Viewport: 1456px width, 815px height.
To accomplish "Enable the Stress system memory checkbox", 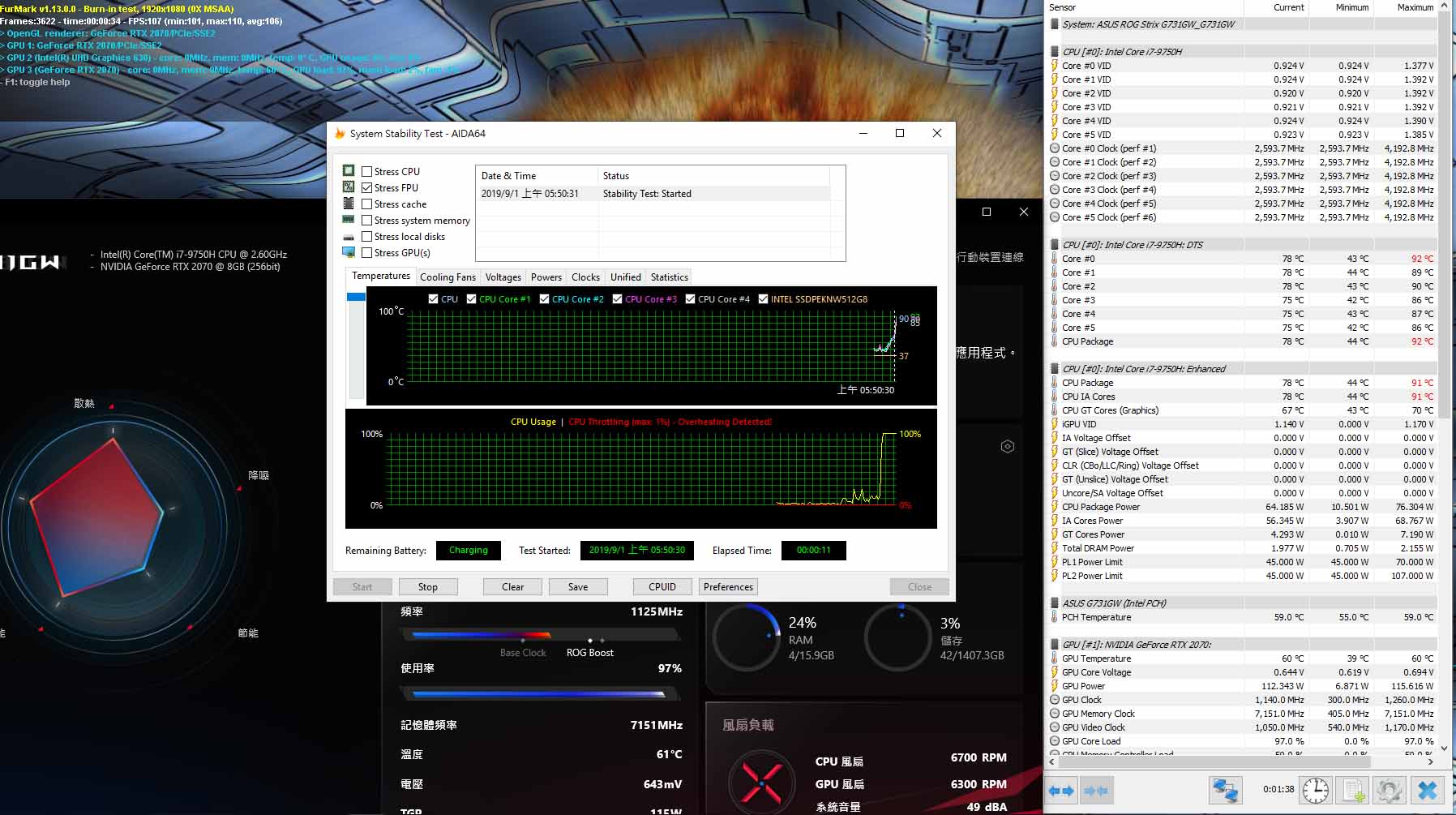I will [x=367, y=220].
